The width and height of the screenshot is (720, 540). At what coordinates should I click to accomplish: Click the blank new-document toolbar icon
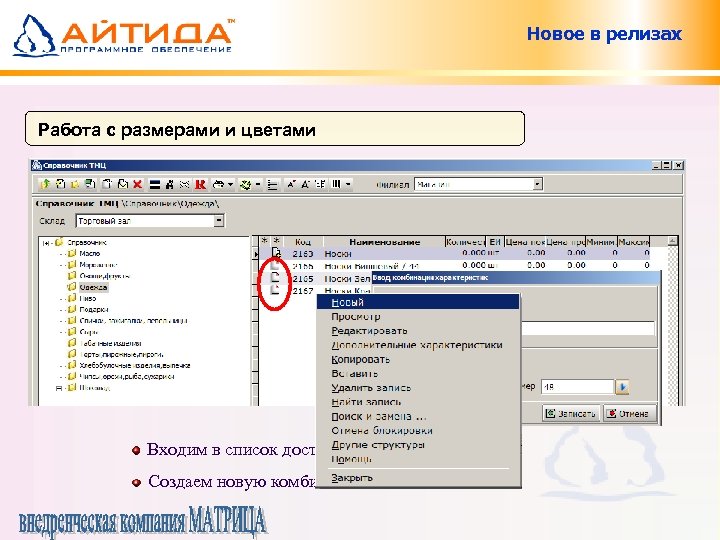(x=107, y=184)
